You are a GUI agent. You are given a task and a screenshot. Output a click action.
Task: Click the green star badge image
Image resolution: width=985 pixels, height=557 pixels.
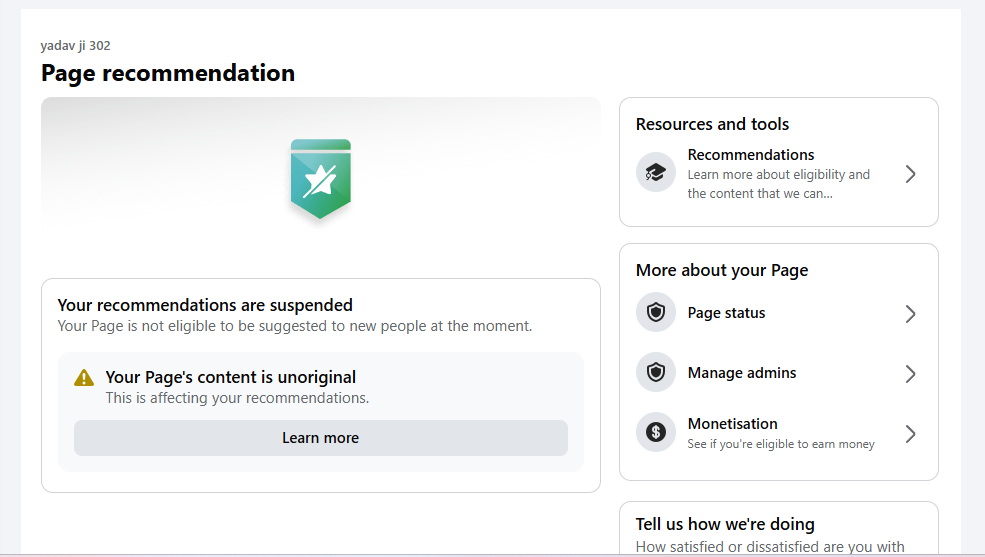point(320,179)
